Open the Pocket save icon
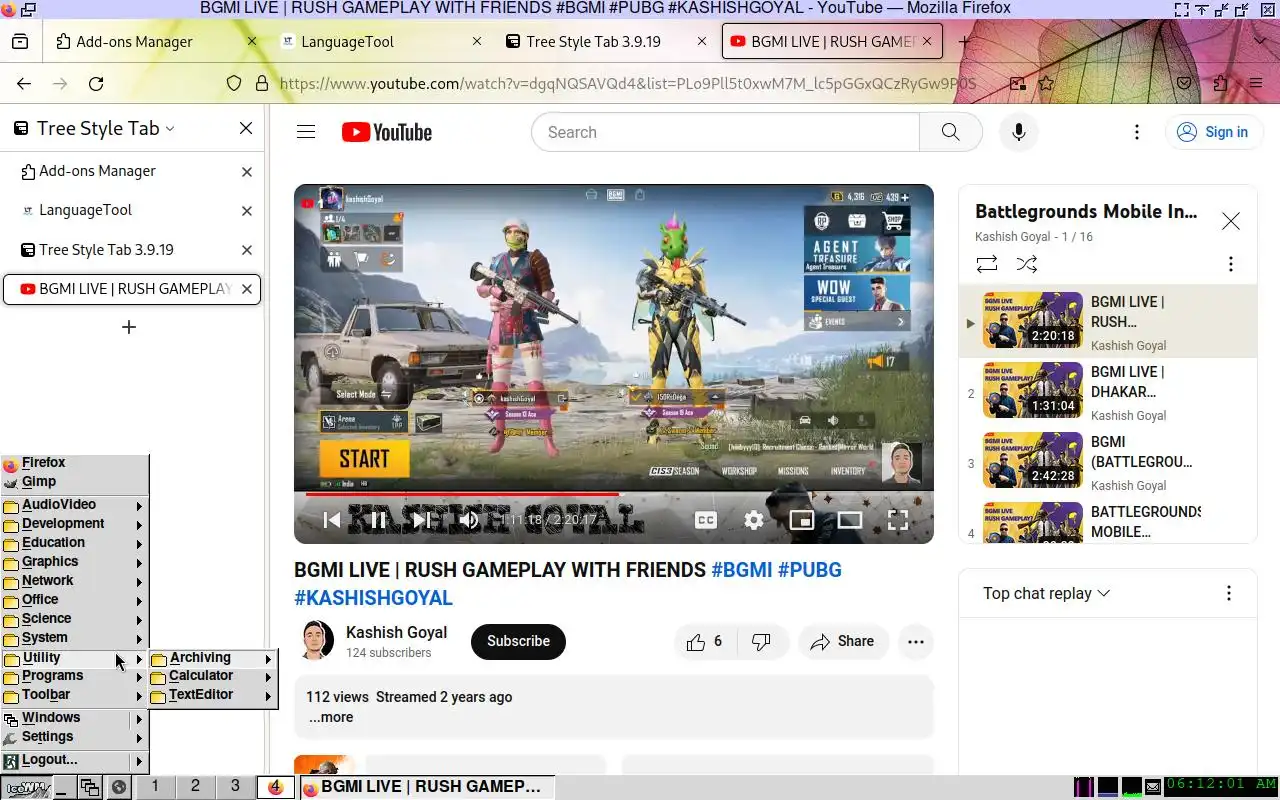The width and height of the screenshot is (1280, 800). 1184,84
